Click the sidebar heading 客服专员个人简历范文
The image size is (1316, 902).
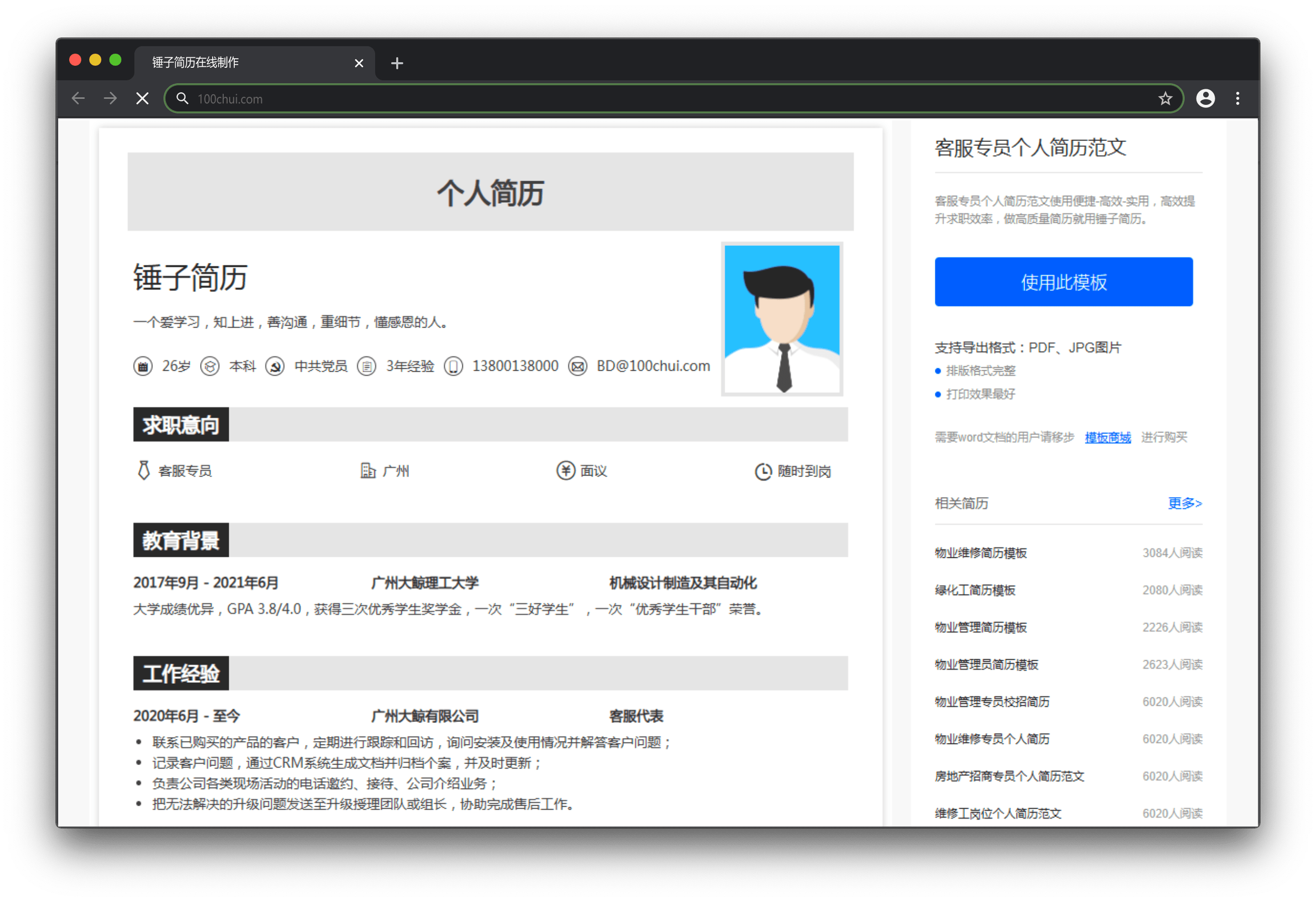[x=1030, y=147]
